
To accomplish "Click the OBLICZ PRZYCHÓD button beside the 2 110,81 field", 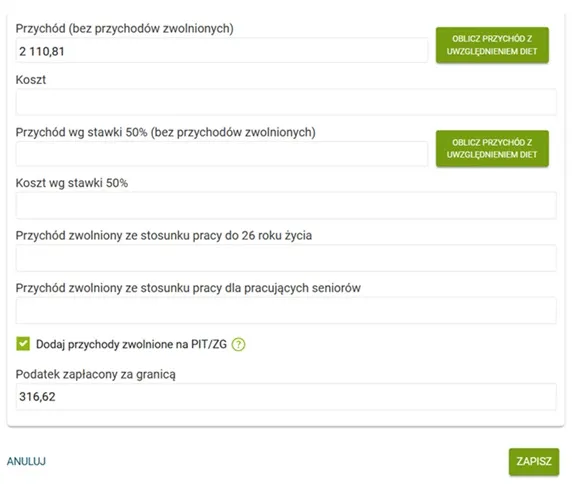I will point(492,45).
